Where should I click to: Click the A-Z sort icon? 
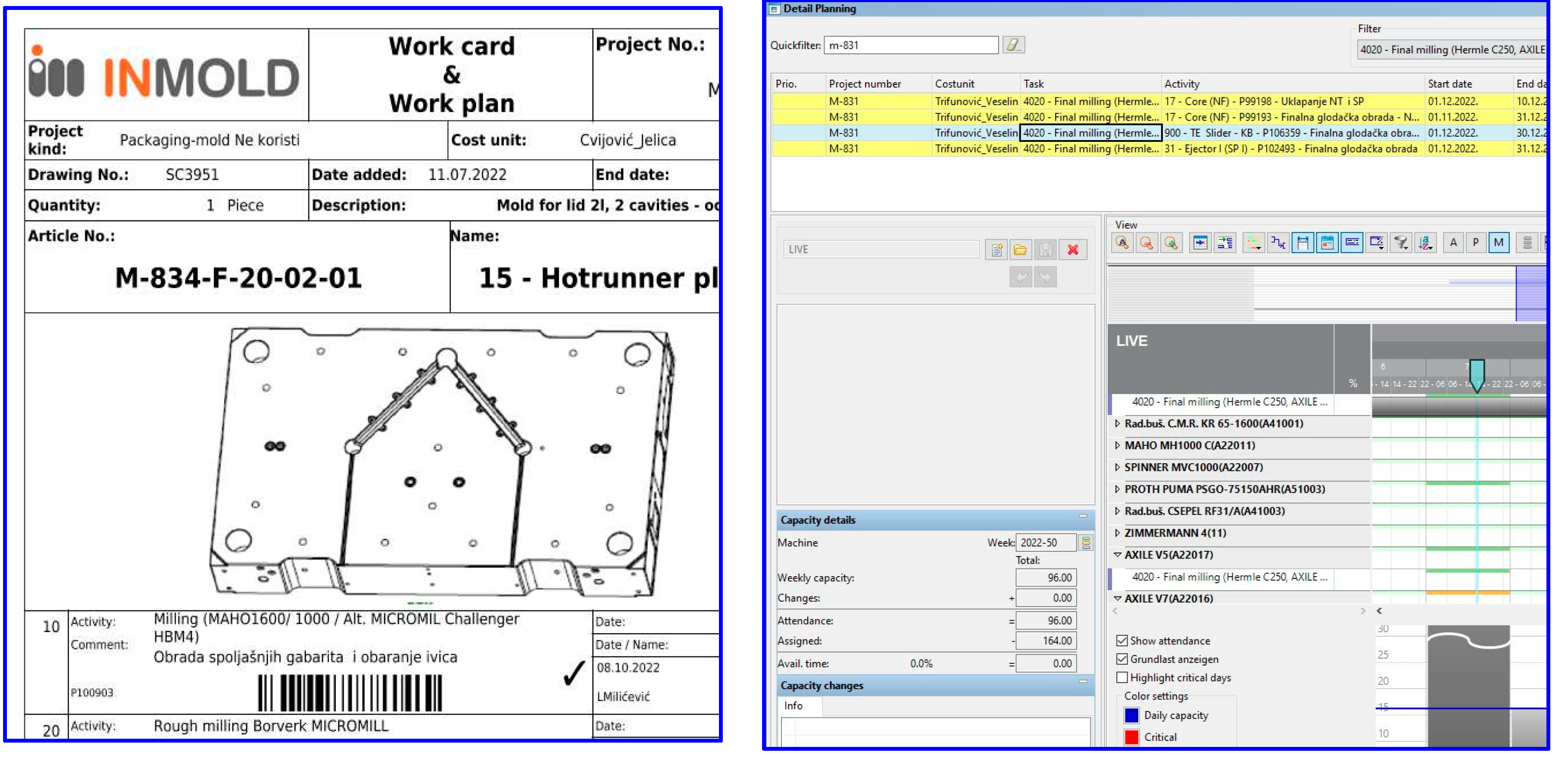pos(1425,244)
